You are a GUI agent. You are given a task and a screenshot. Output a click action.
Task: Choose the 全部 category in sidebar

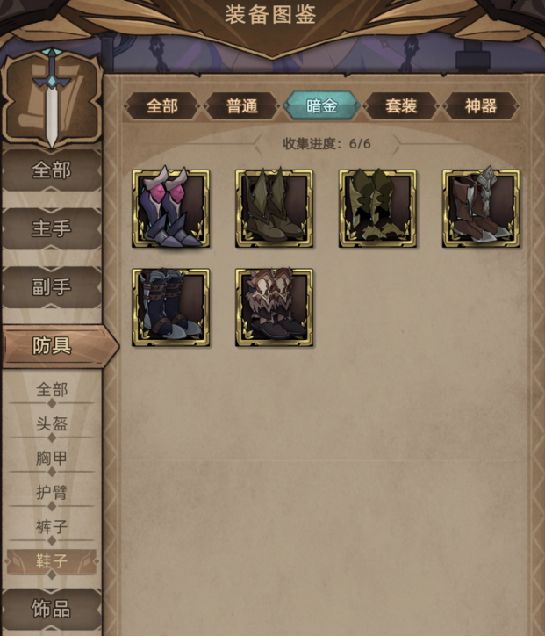point(52,170)
